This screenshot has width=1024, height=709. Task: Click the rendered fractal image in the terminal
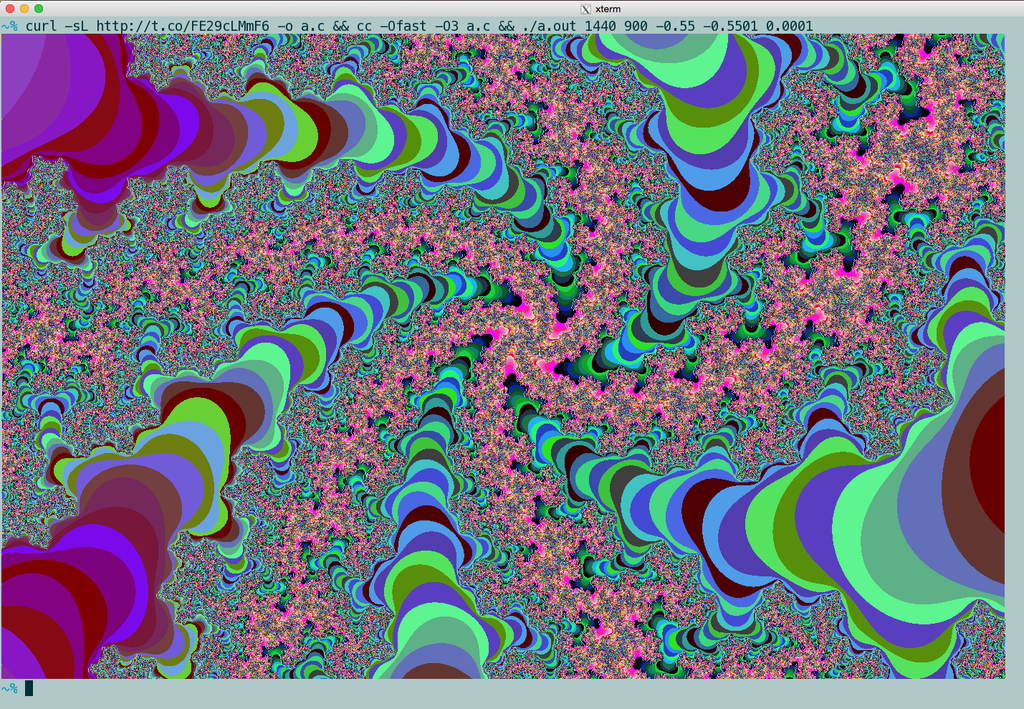pos(503,356)
